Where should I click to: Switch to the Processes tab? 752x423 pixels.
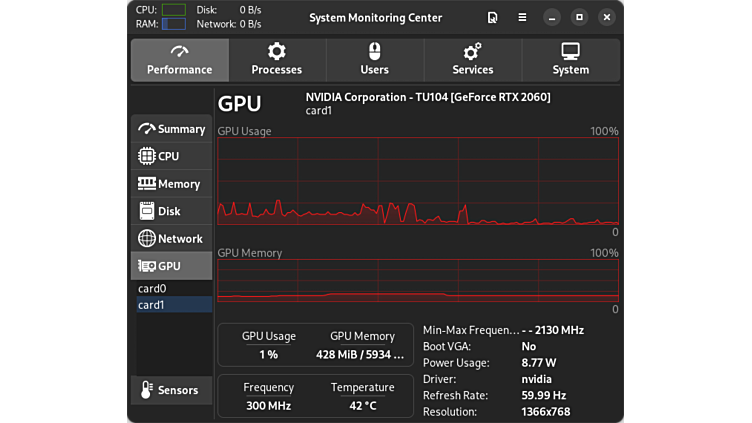277,60
